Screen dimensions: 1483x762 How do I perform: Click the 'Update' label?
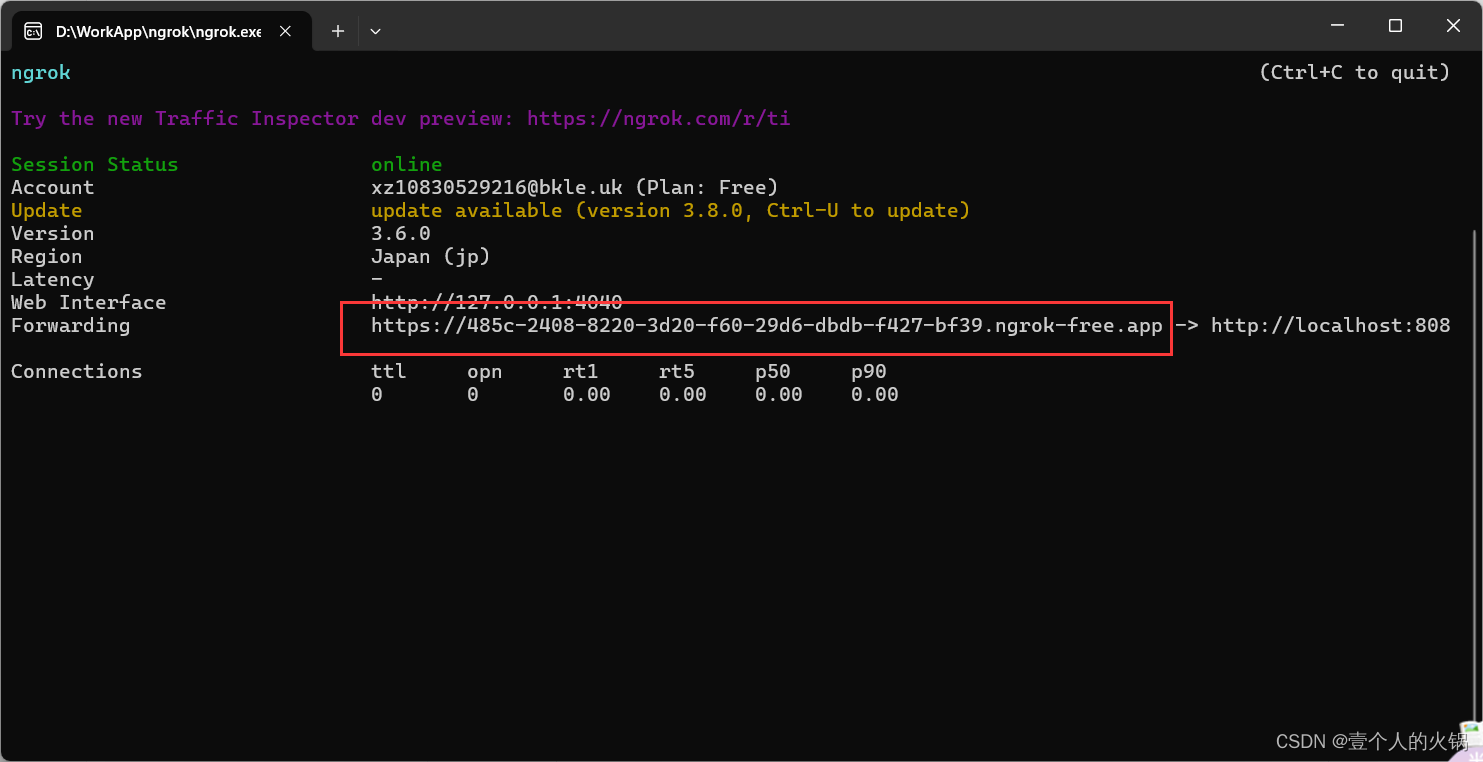(x=47, y=211)
